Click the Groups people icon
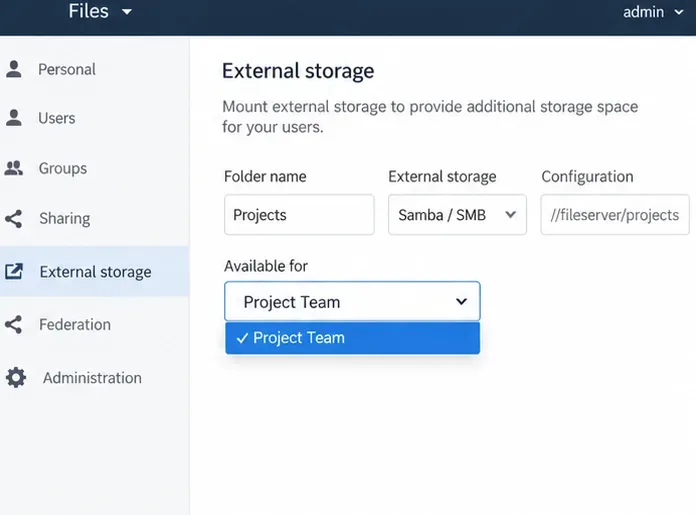The height and width of the screenshot is (515, 696). [x=14, y=168]
